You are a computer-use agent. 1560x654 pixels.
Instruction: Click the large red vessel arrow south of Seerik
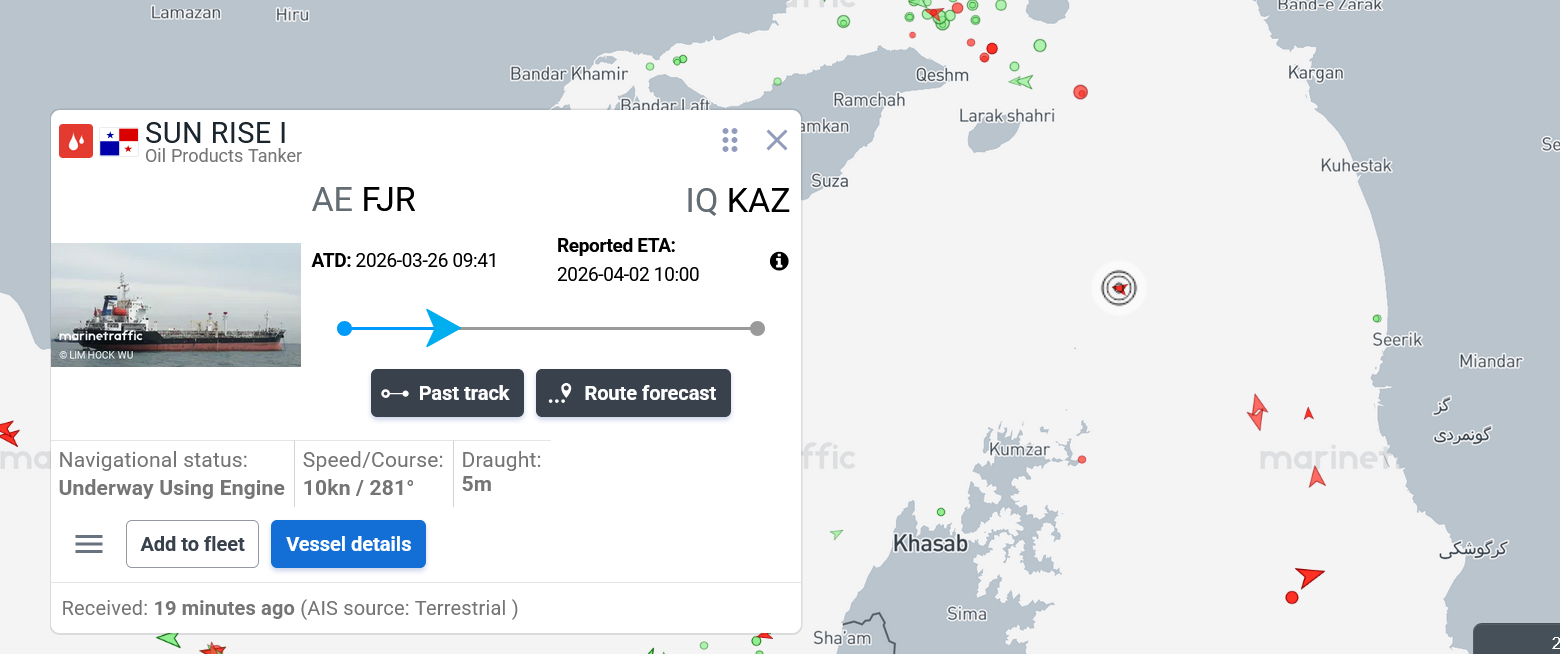1308,575
